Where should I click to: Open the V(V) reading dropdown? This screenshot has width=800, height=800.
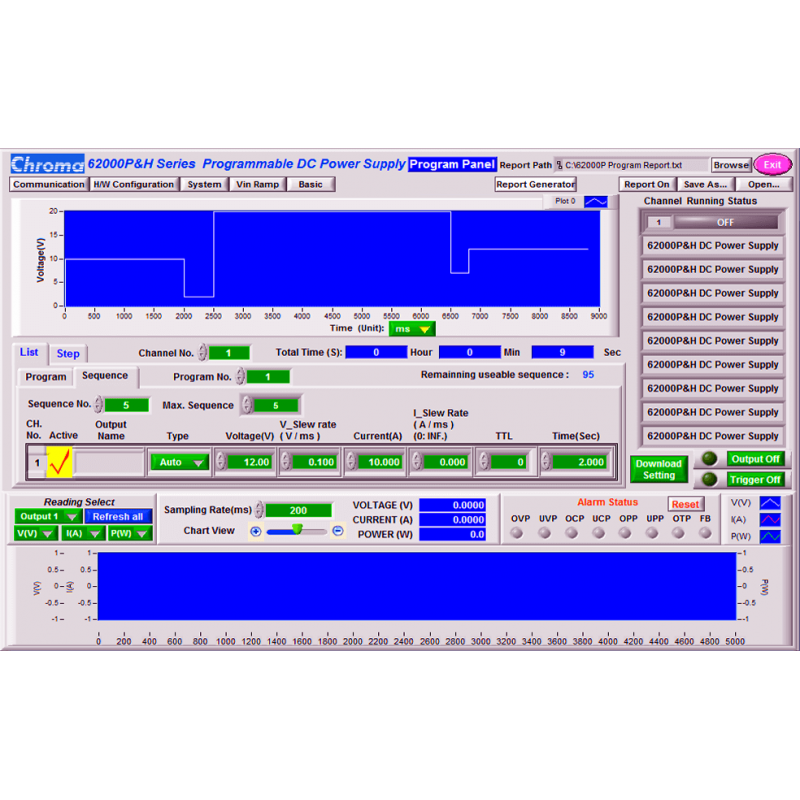click(x=35, y=534)
